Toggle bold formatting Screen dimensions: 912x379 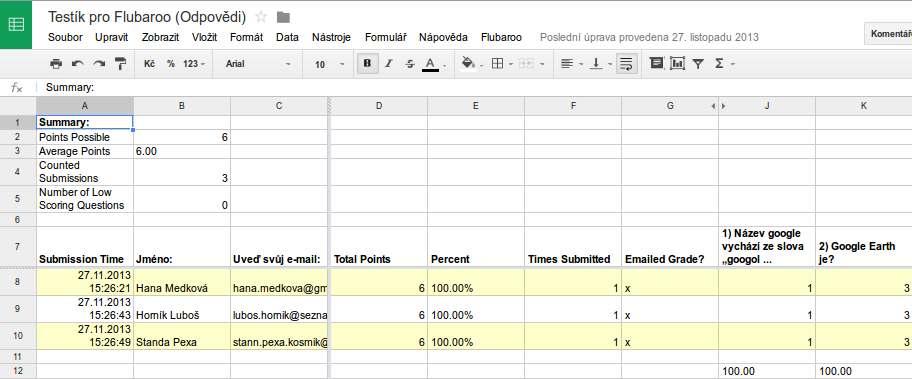[368, 64]
